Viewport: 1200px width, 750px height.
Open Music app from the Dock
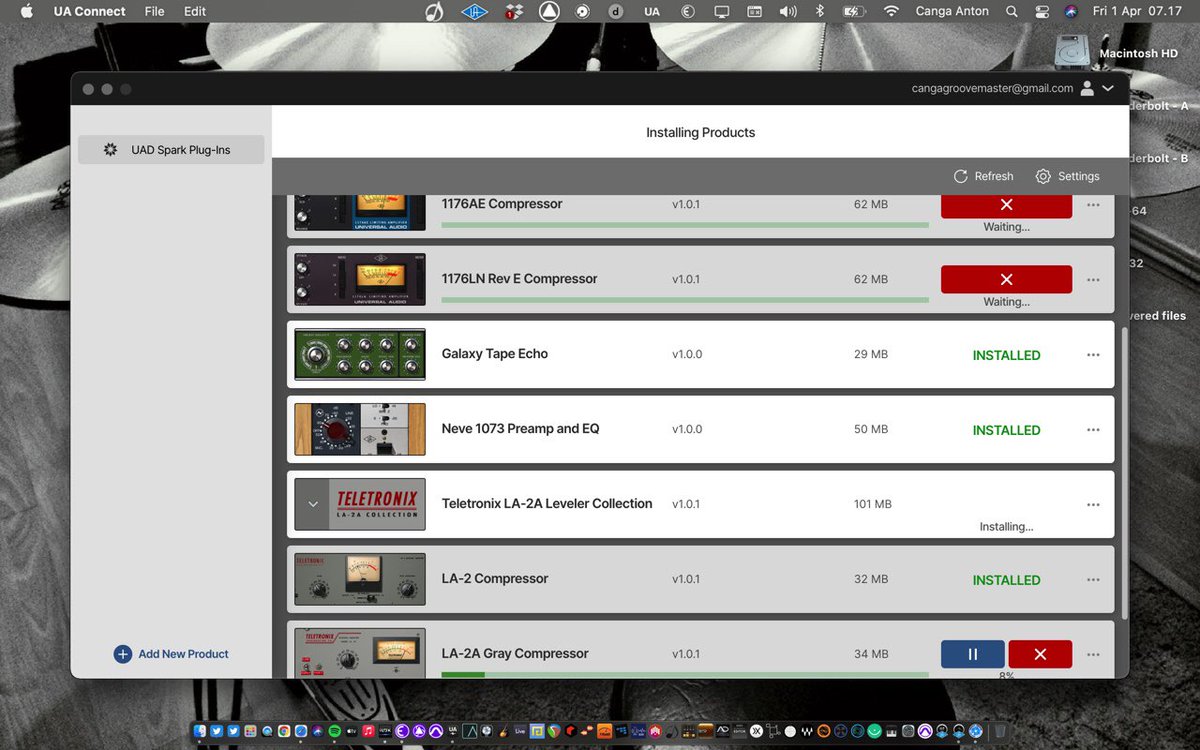pyautogui.click(x=368, y=731)
